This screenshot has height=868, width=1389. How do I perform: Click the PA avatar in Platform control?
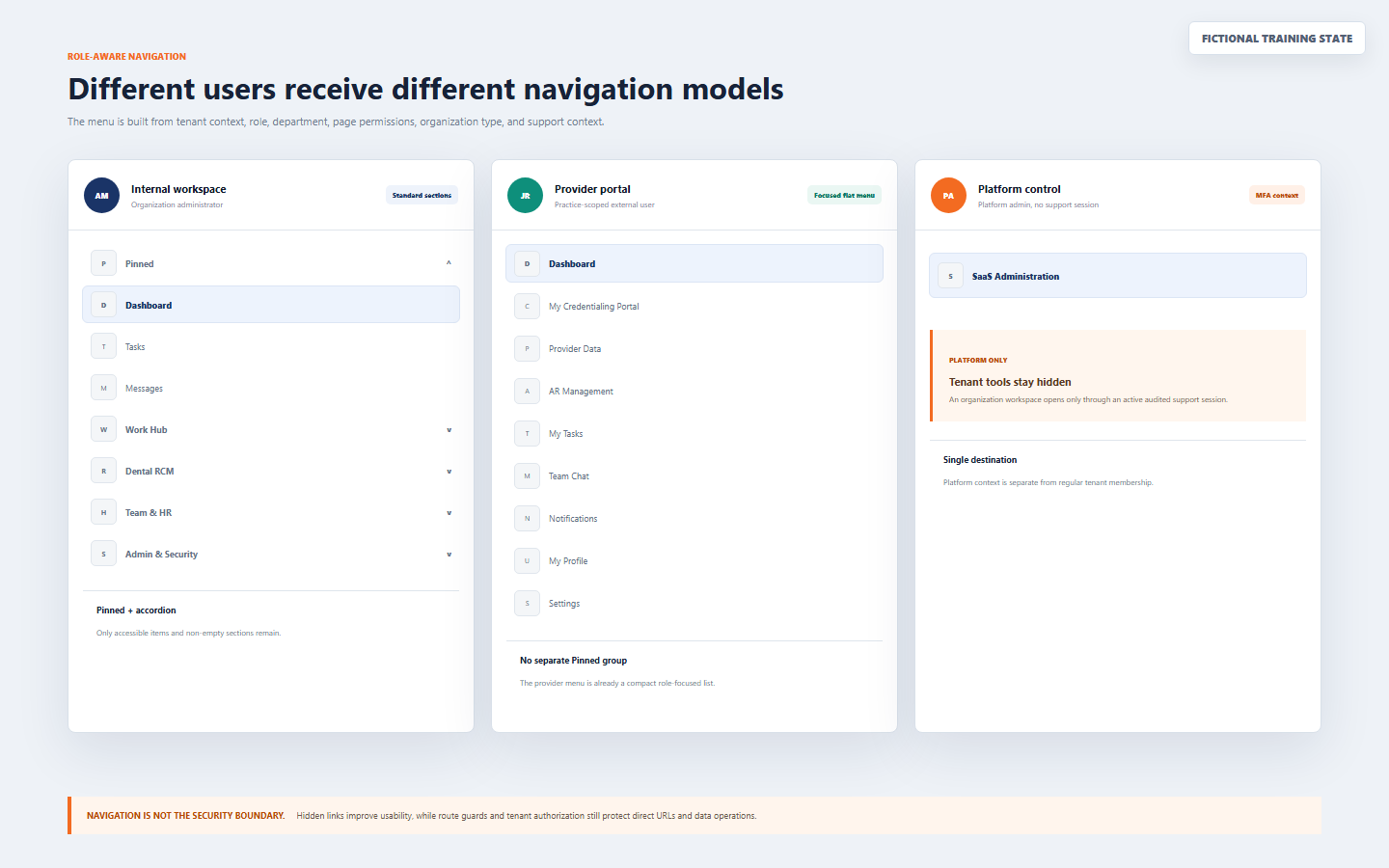pyautogui.click(x=948, y=195)
